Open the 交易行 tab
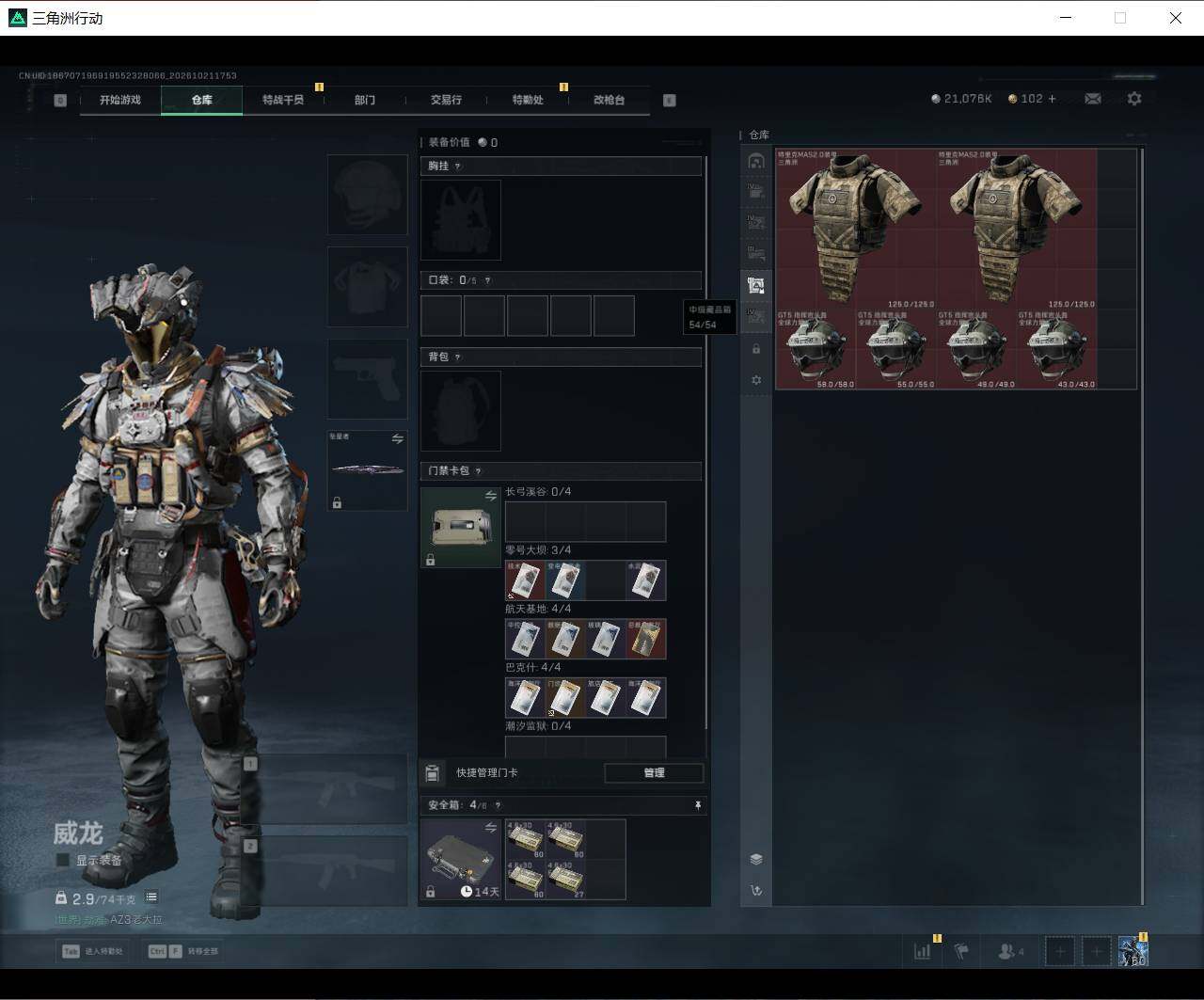The height and width of the screenshot is (1000, 1204). pyautogui.click(x=446, y=100)
